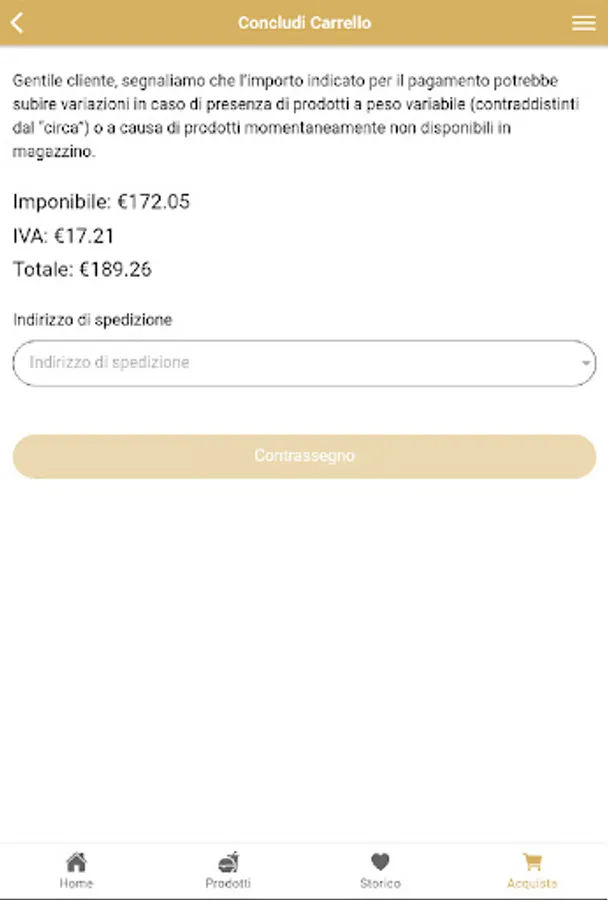Go back using the header arrow
Image resolution: width=608 pixels, height=900 pixels.
17,23
